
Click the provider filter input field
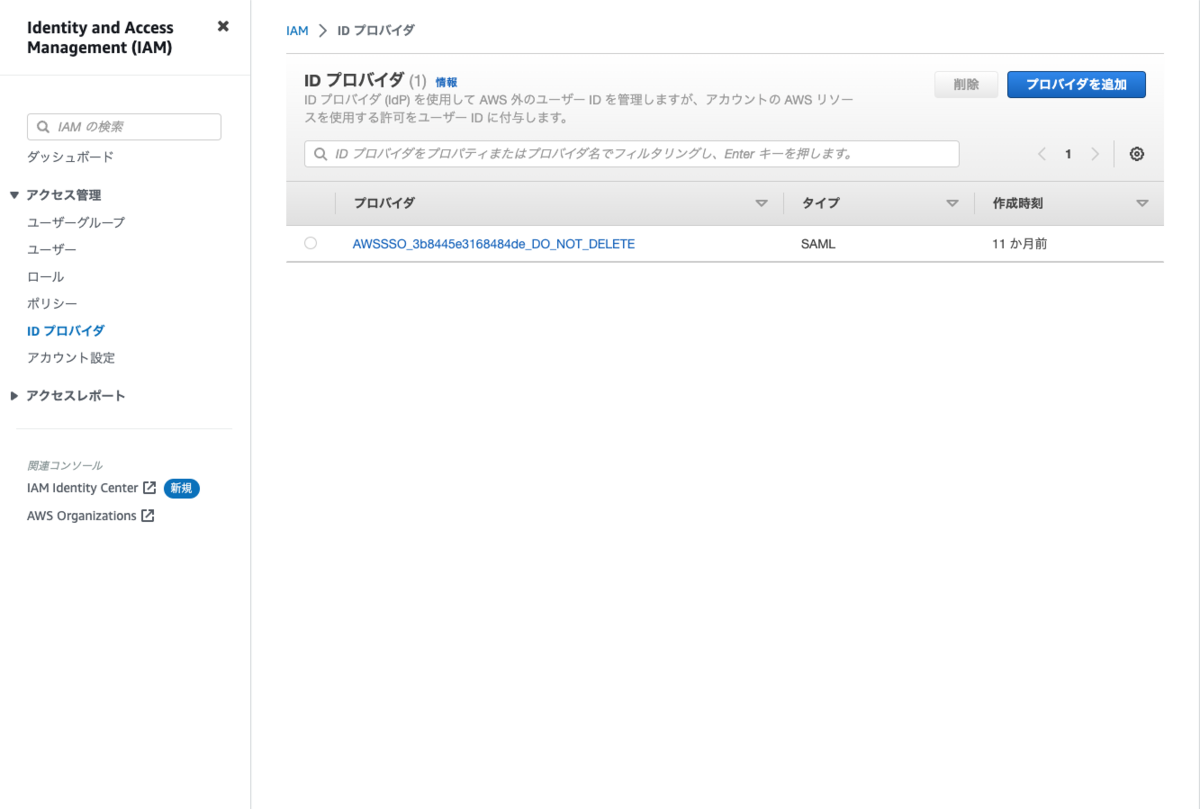point(630,153)
